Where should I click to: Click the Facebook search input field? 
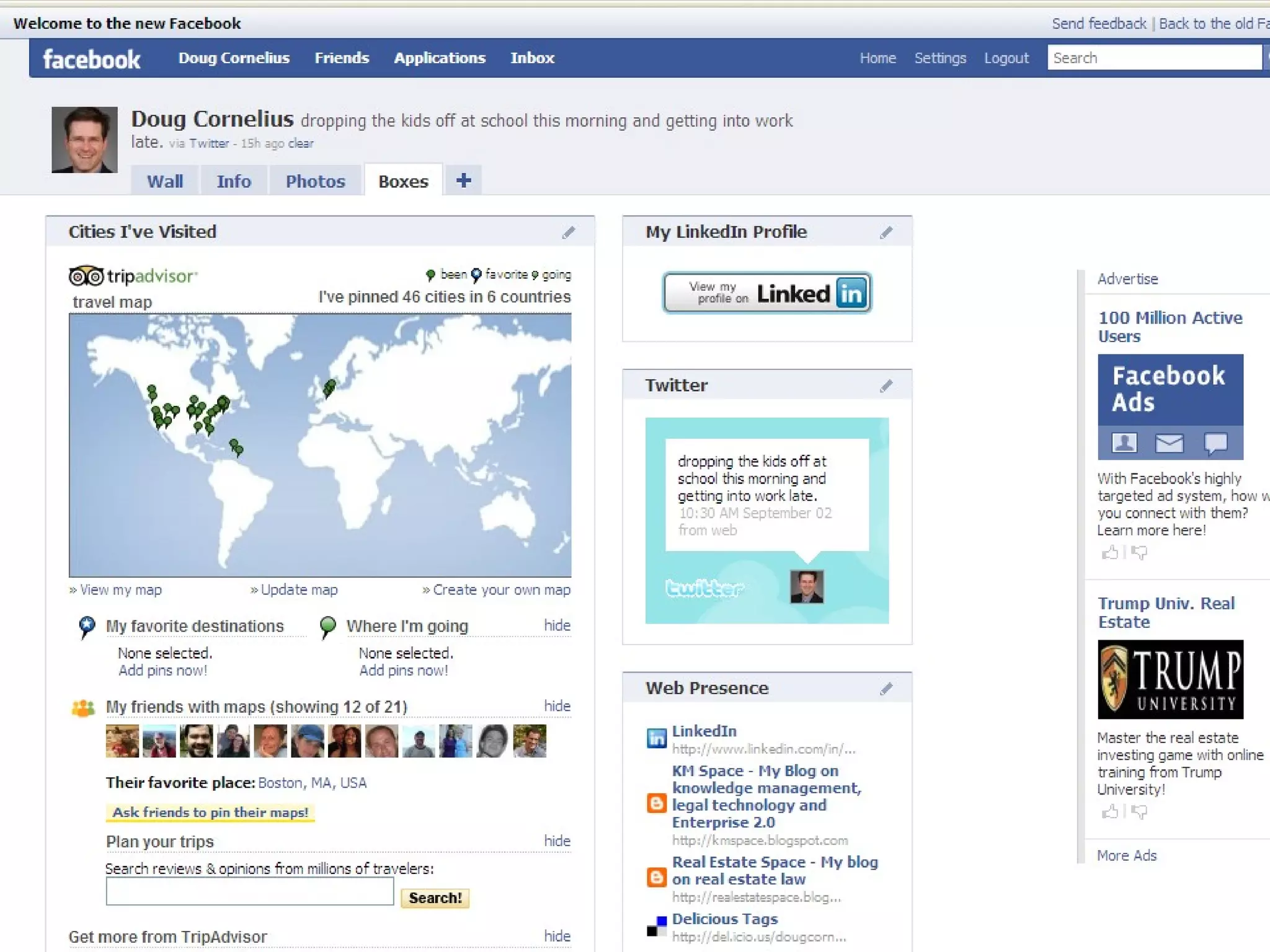pos(1153,58)
